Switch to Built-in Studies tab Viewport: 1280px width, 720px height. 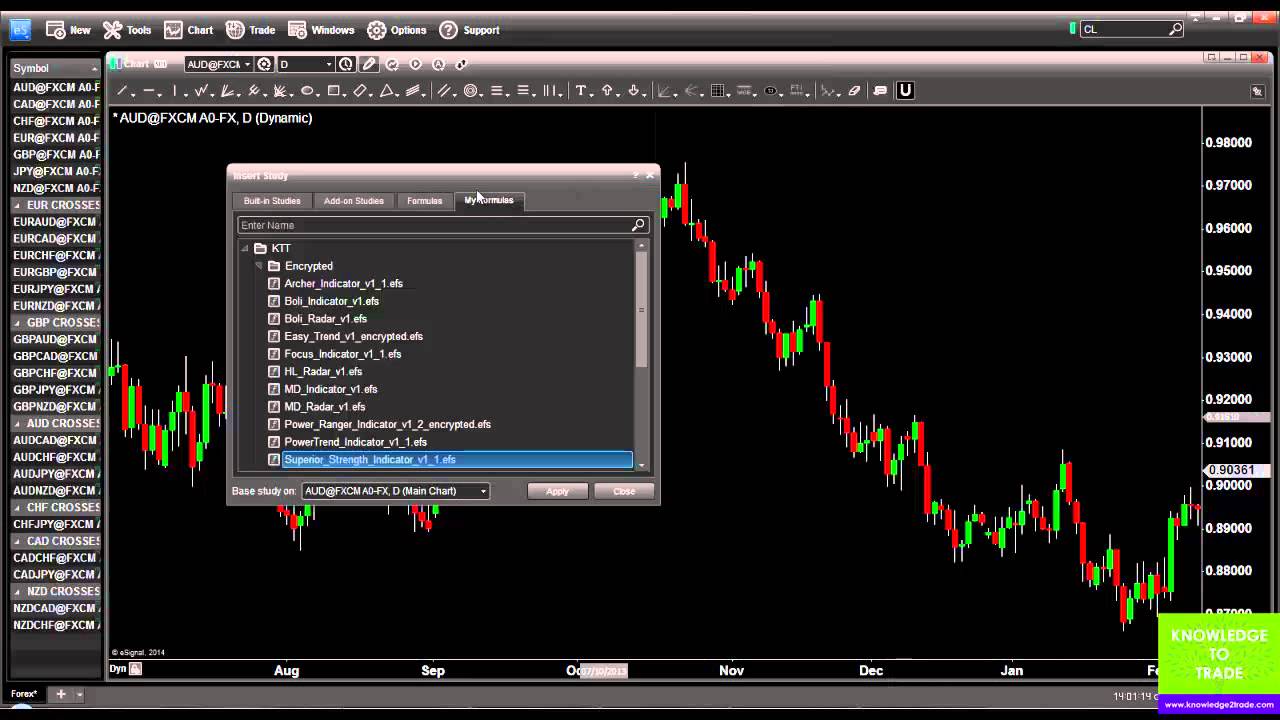(272, 201)
